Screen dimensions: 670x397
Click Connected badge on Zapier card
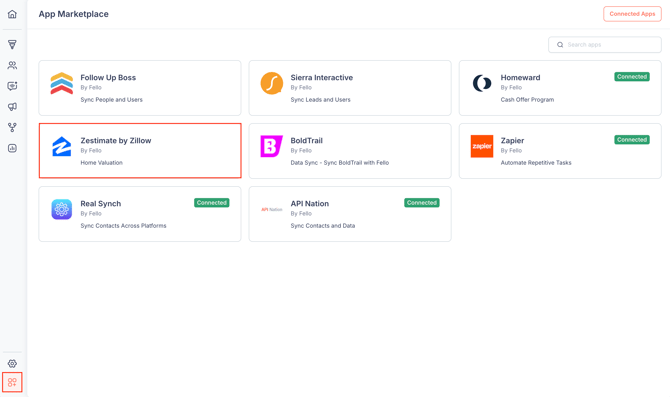coord(632,140)
